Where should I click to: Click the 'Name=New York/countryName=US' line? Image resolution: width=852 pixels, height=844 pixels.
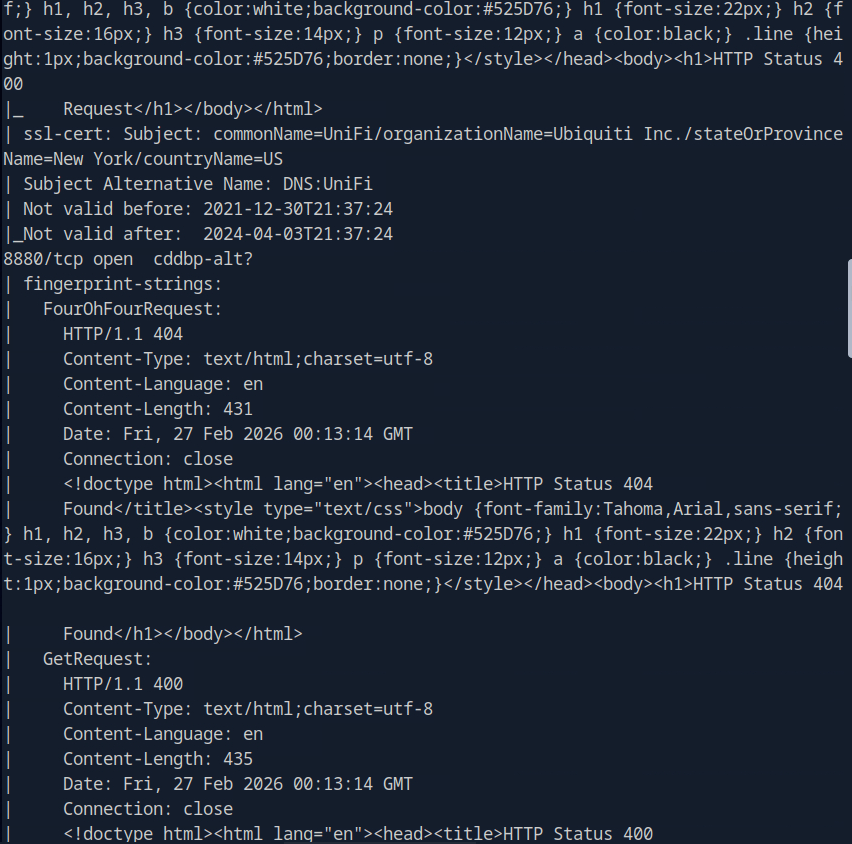click(x=143, y=159)
